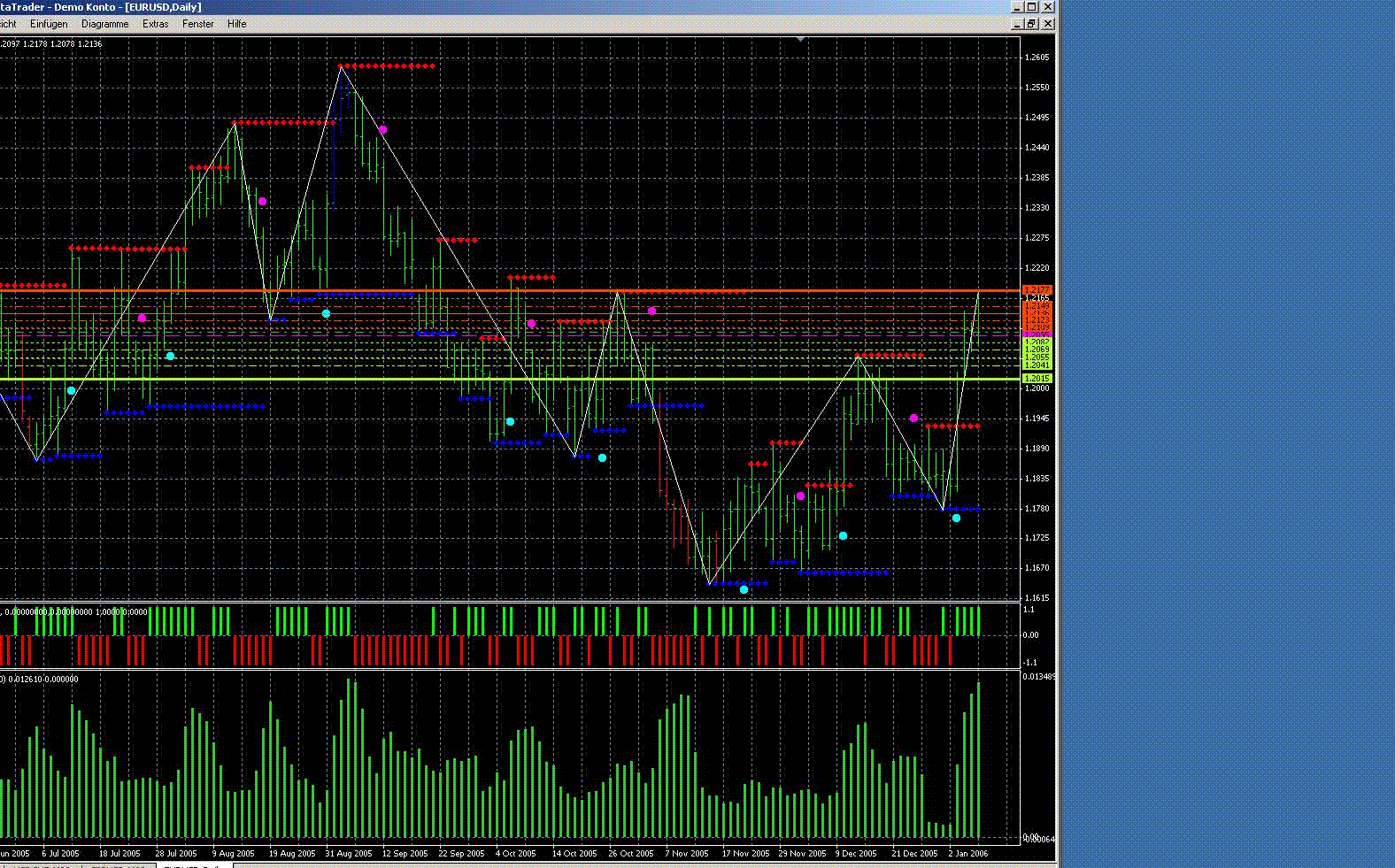
Task: Click the 2 Jan 2006 date label
Action: (x=967, y=854)
